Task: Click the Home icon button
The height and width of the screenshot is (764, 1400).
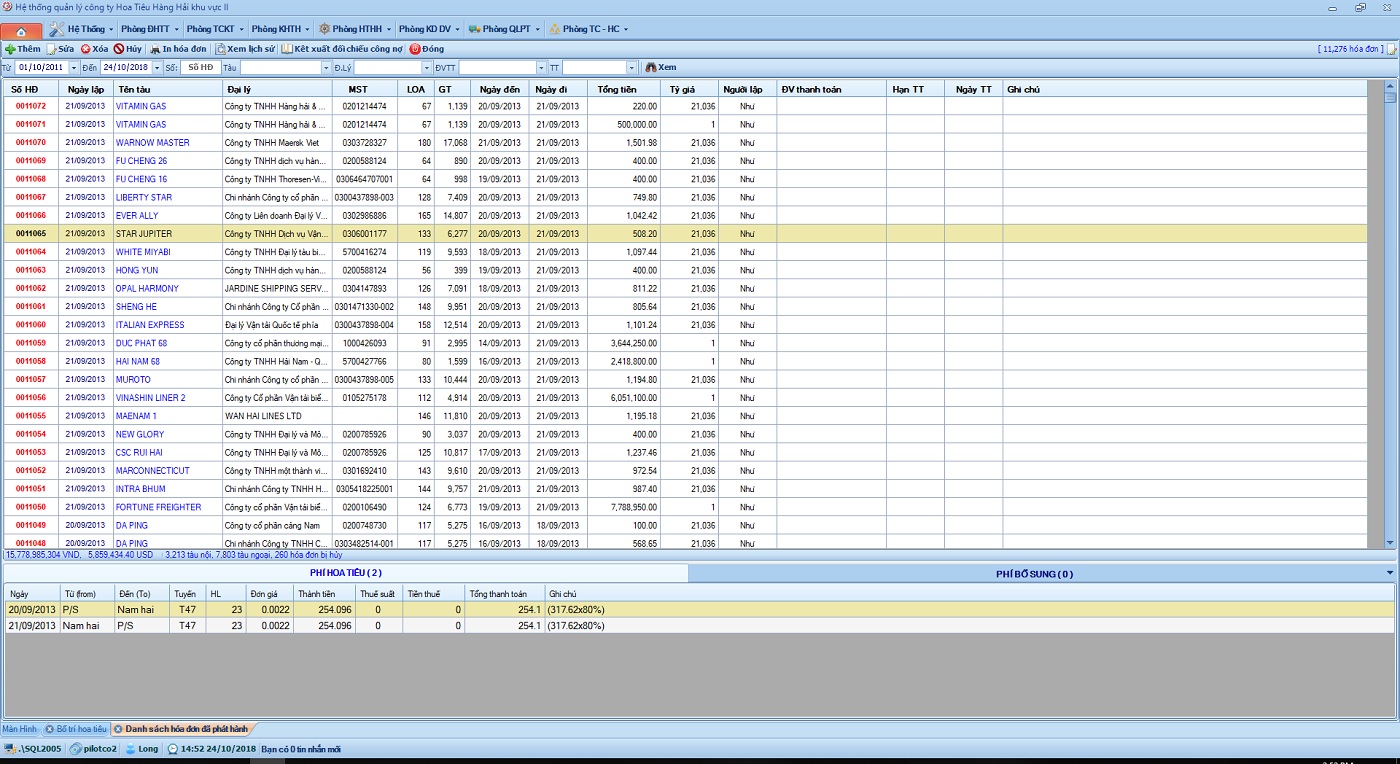Action: (x=21, y=30)
